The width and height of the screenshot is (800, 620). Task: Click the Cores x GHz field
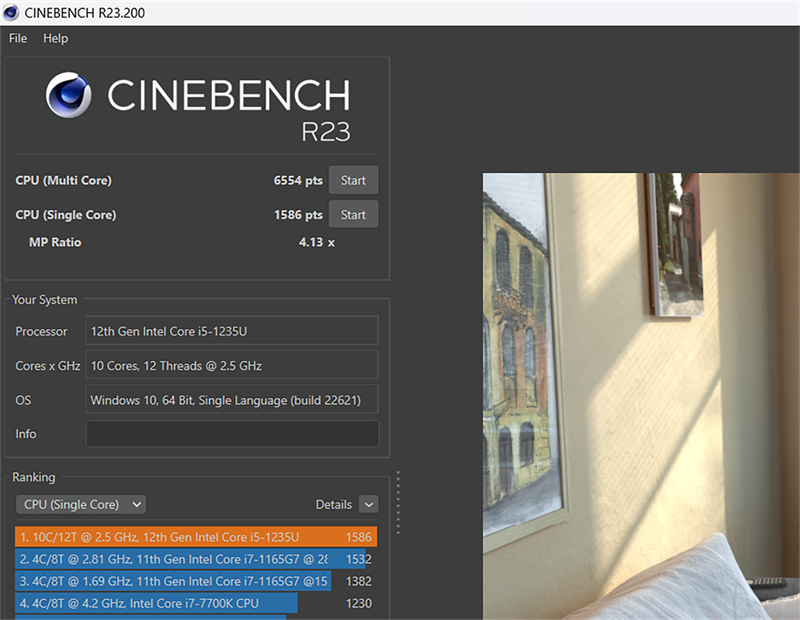pyautogui.click(x=232, y=365)
